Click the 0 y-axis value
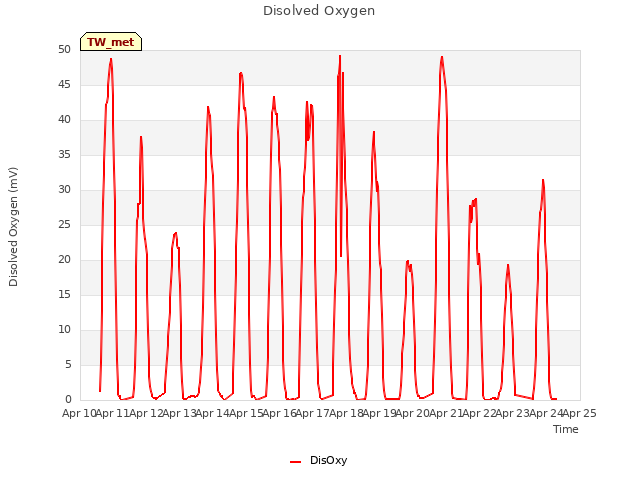 click(x=68, y=400)
